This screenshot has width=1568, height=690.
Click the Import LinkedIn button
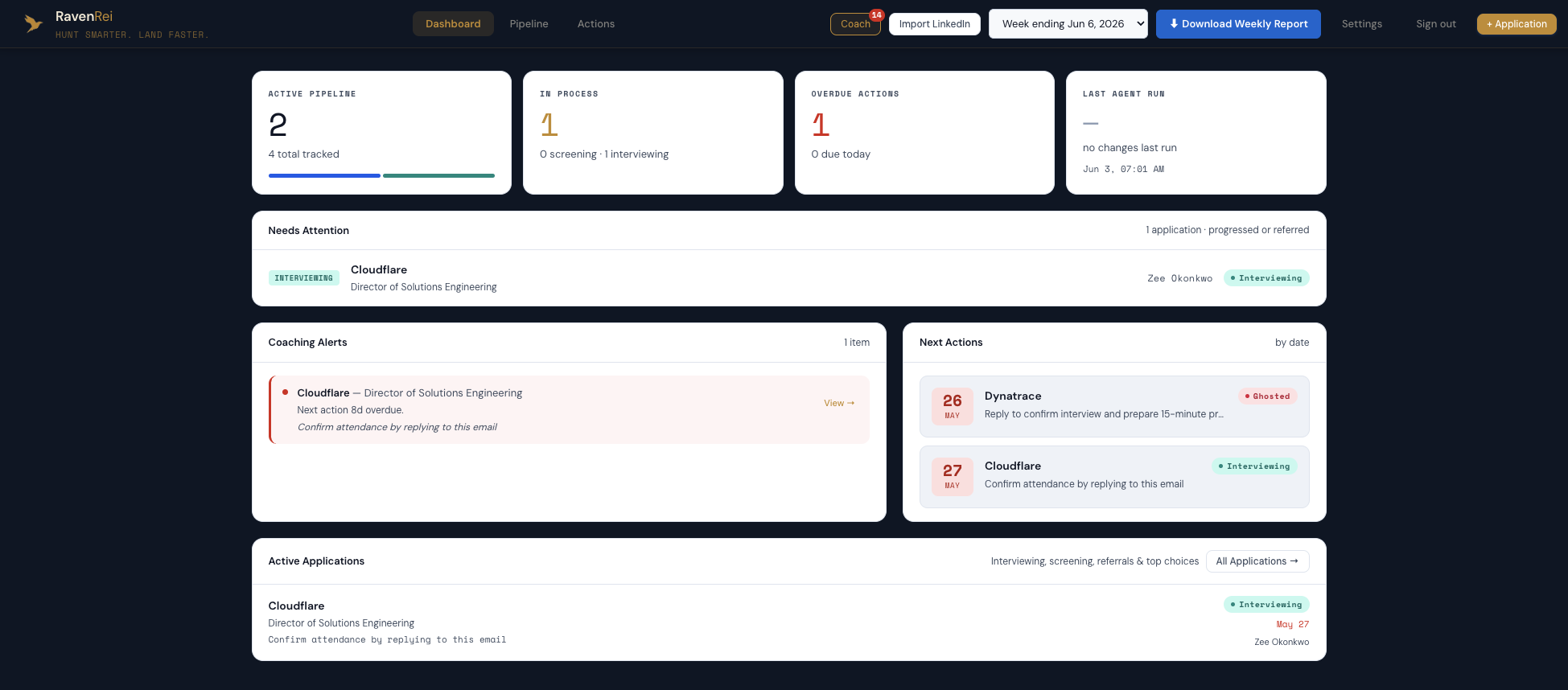pos(934,24)
